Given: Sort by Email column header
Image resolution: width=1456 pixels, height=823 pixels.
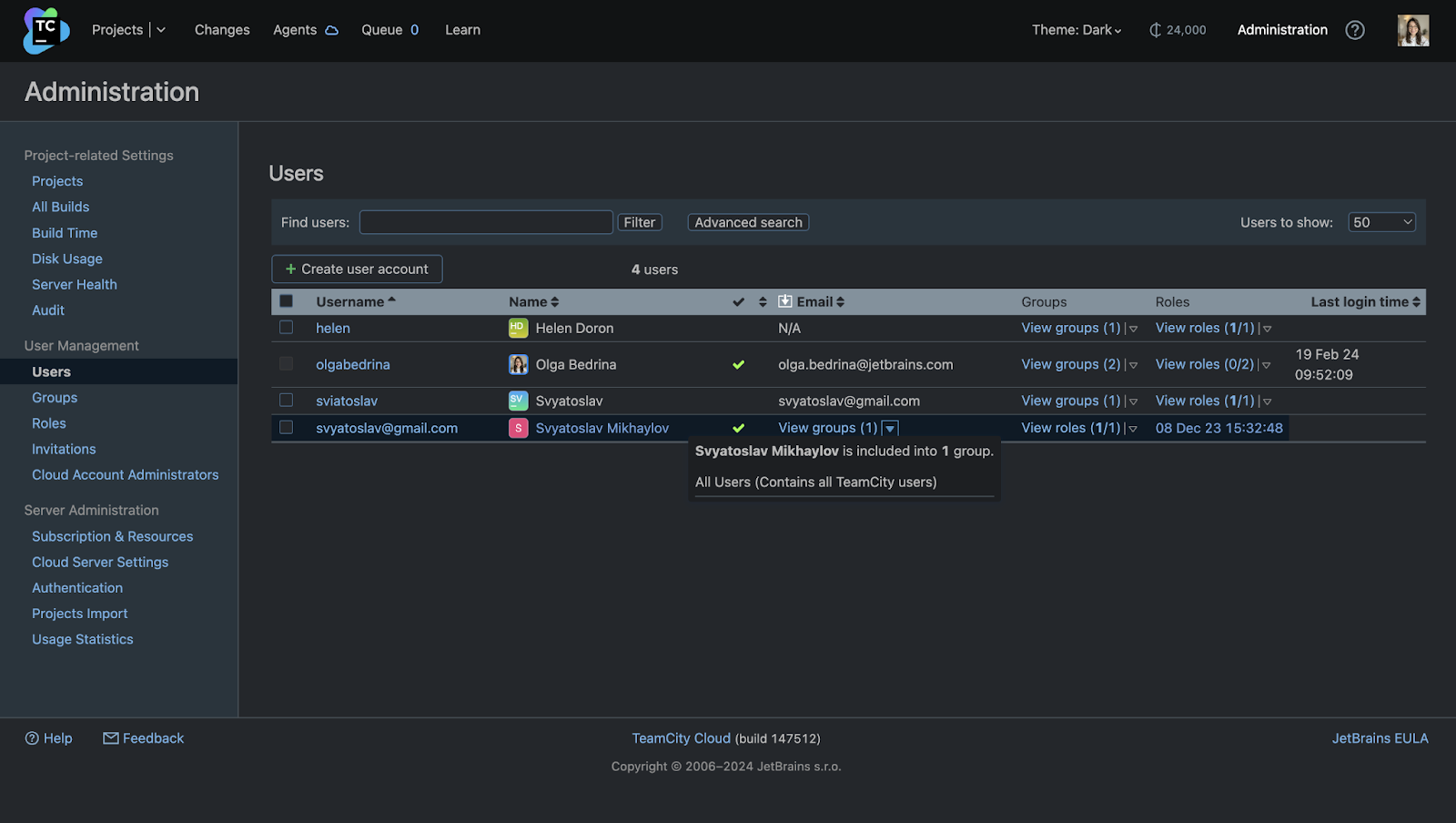Looking at the screenshot, I should point(821,301).
